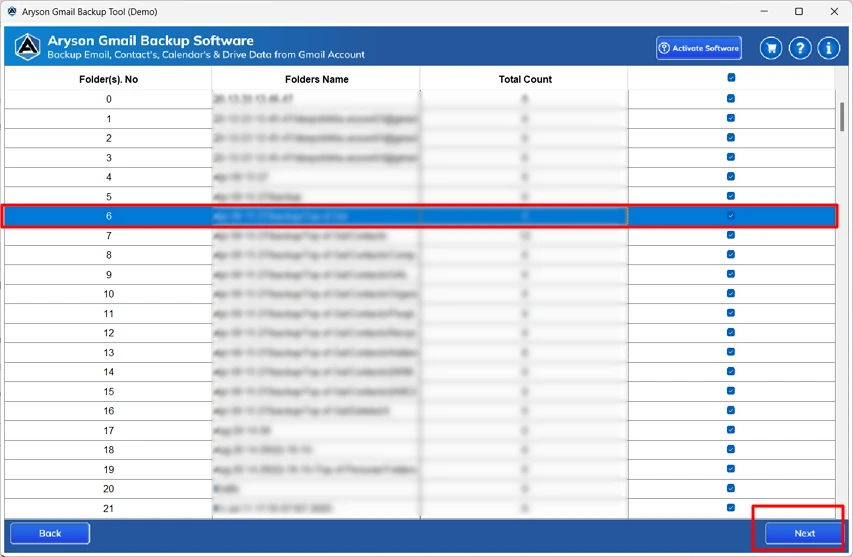The image size is (853, 557).
Task: Click the Aryson logo in header
Action: point(27,47)
